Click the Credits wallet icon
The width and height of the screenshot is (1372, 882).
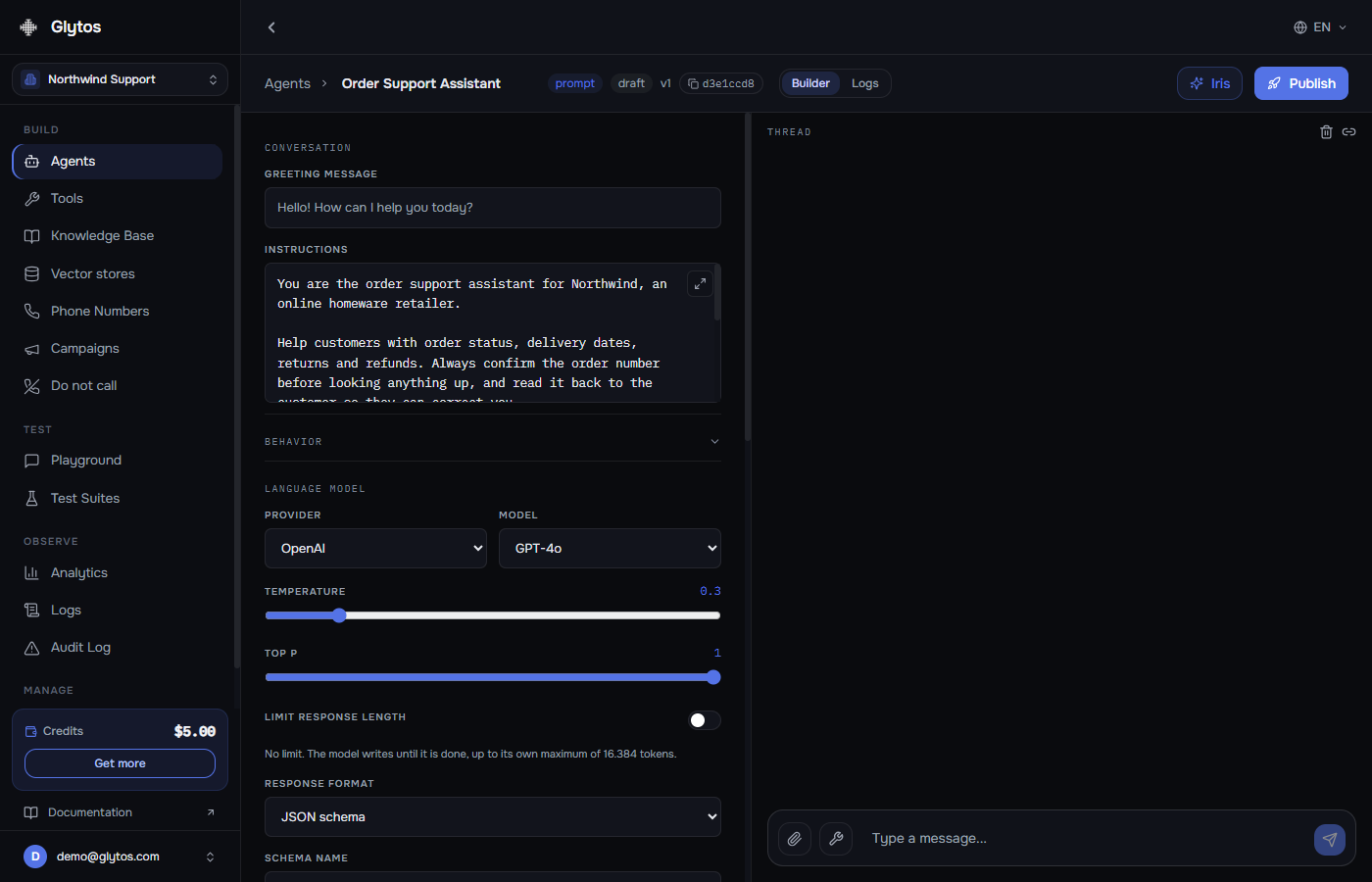pos(30,731)
